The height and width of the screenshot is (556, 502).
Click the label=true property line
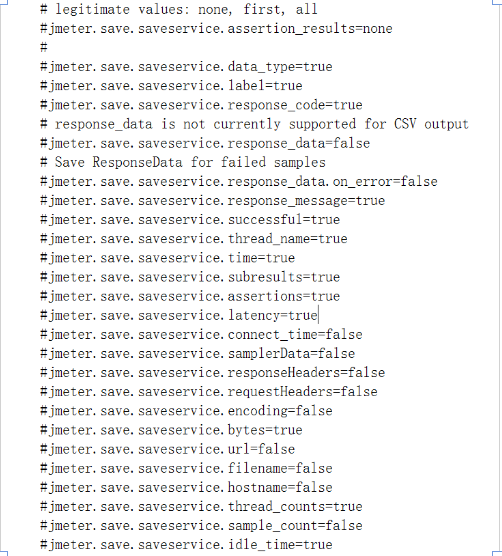(x=171, y=86)
